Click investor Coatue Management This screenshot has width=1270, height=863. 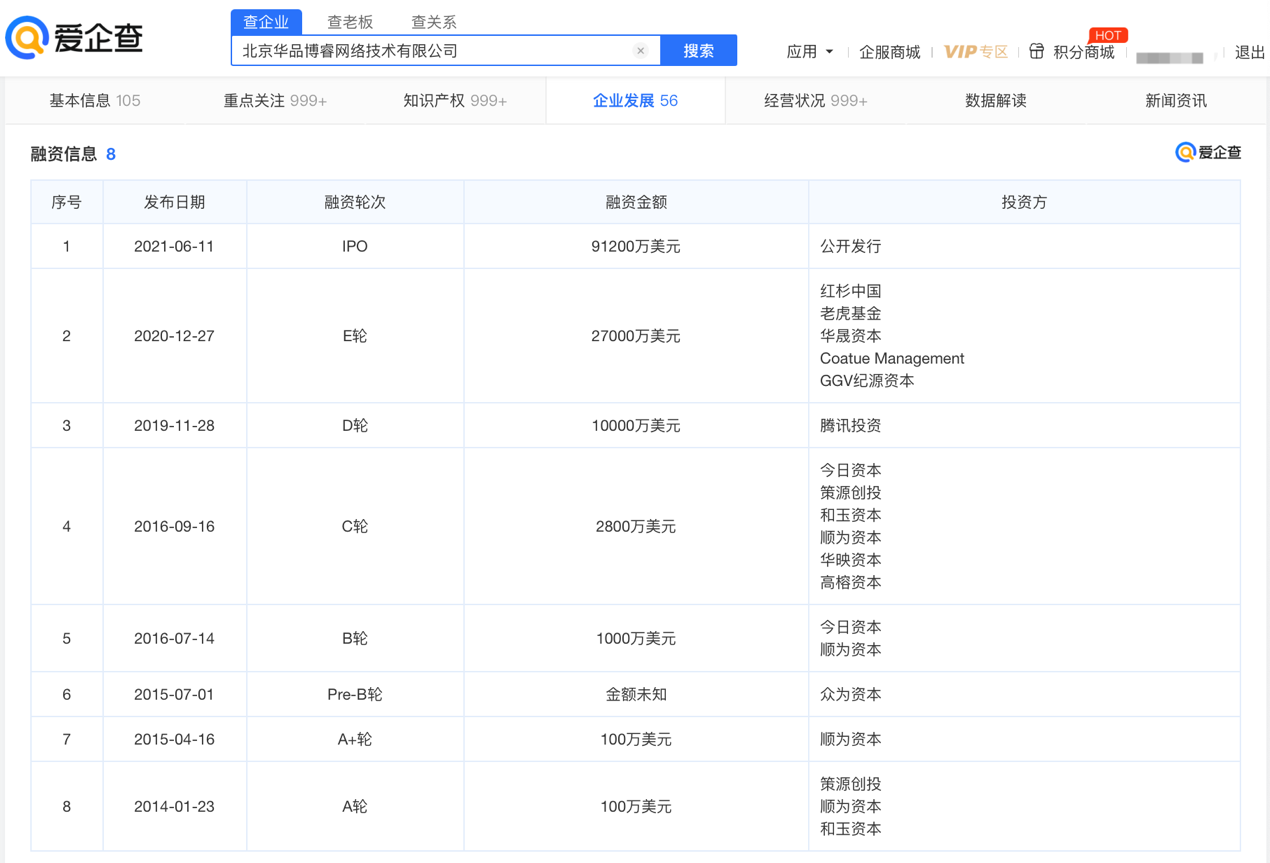pyautogui.click(x=892, y=358)
